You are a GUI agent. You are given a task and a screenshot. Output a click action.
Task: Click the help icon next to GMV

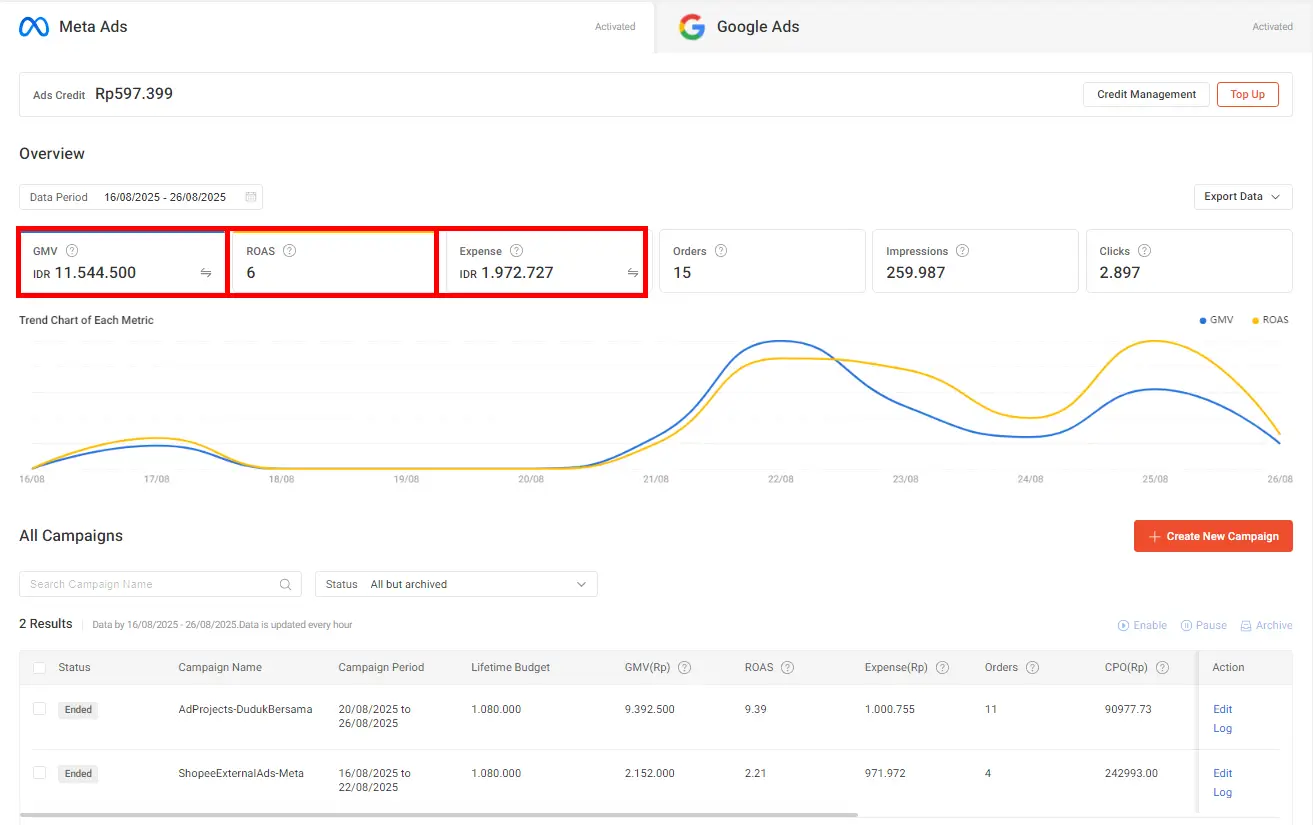pyautogui.click(x=72, y=251)
